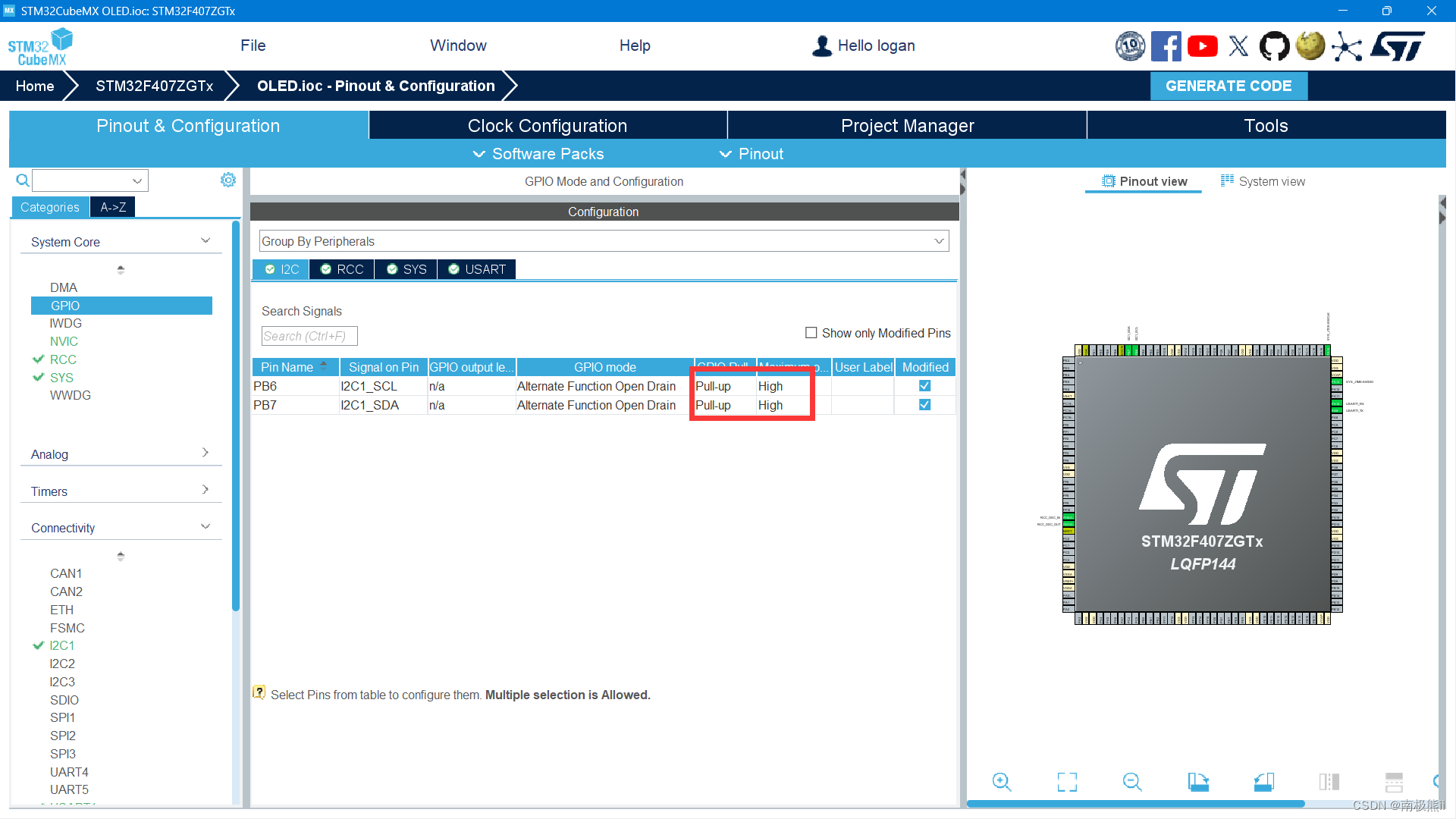Open the GitHub link in the header
Screen dimensions: 1456x819
pos(1274,45)
